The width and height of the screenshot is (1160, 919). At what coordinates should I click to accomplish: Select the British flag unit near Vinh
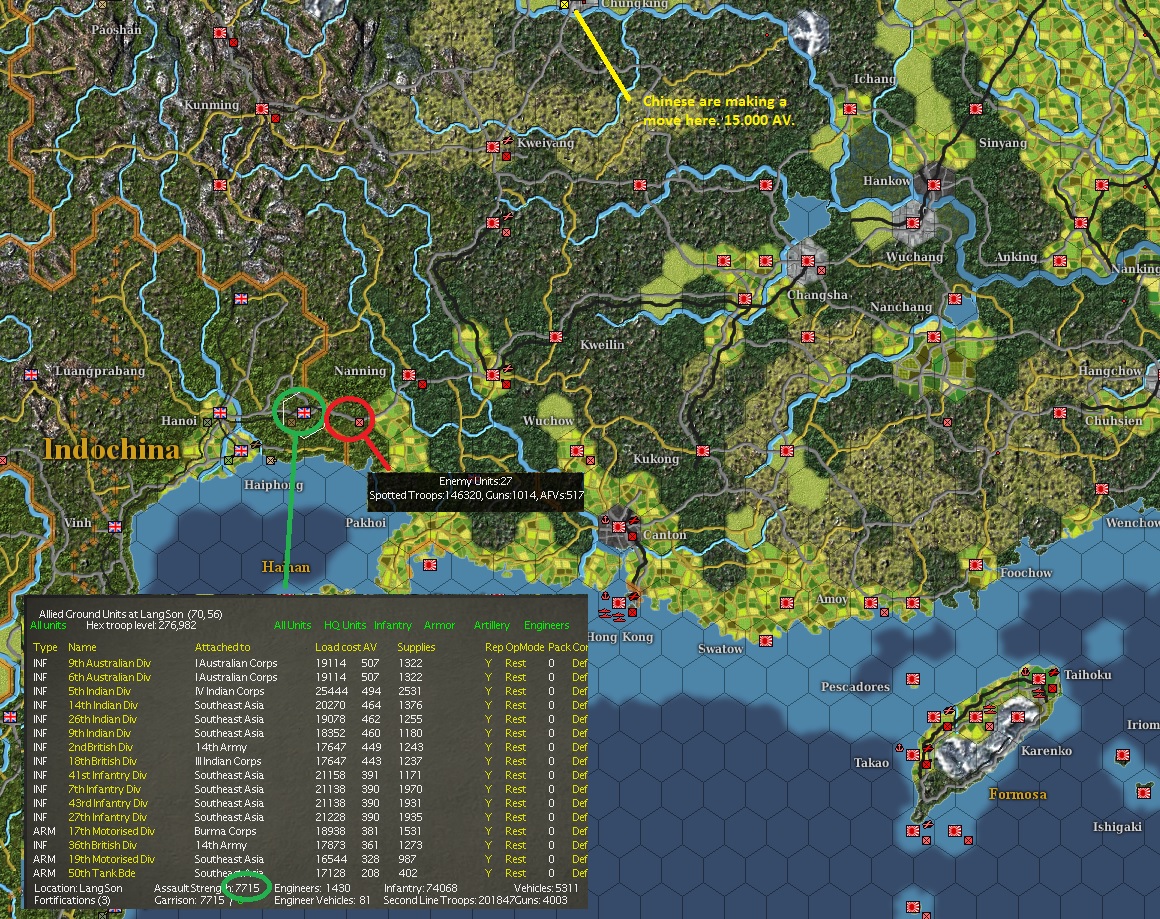115,527
